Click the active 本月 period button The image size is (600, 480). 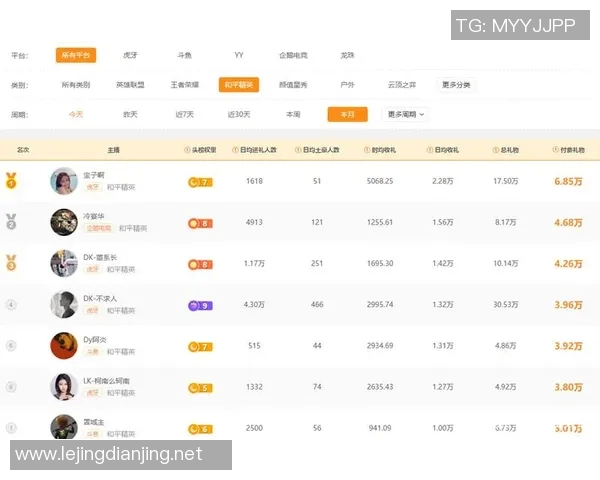pyautogui.click(x=347, y=114)
